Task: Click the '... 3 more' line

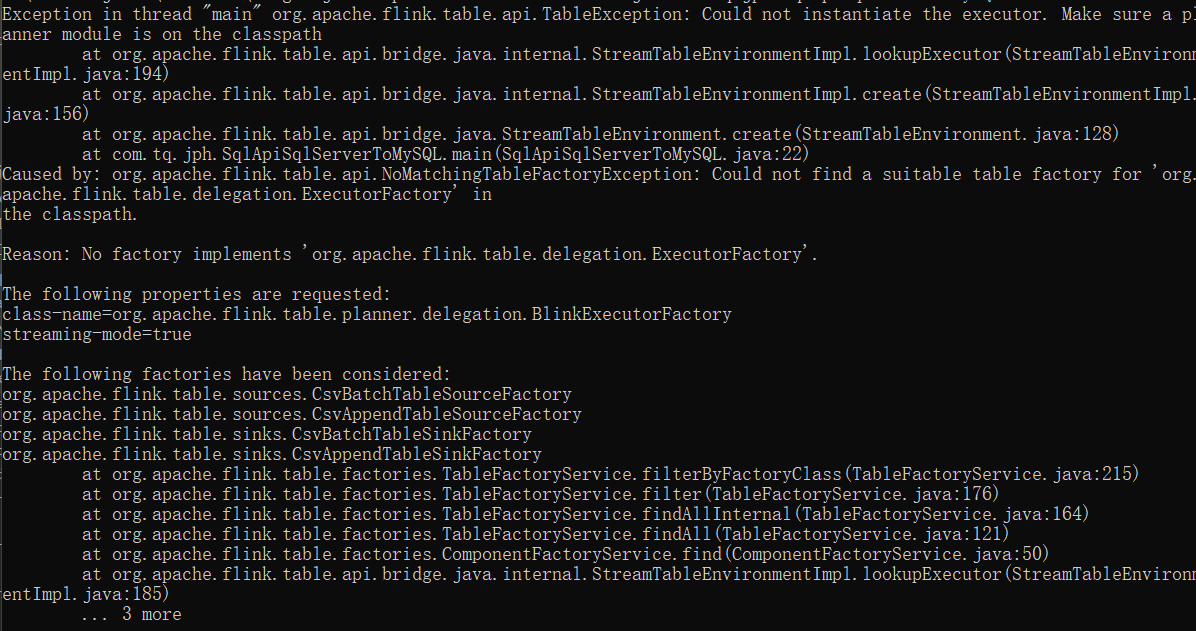Action: [x=131, y=613]
